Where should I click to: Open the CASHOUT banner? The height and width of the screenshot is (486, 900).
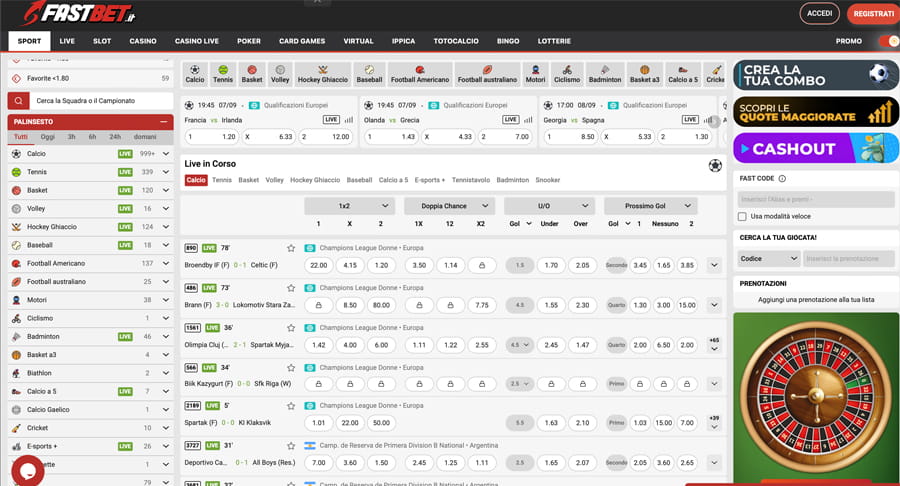[816, 149]
